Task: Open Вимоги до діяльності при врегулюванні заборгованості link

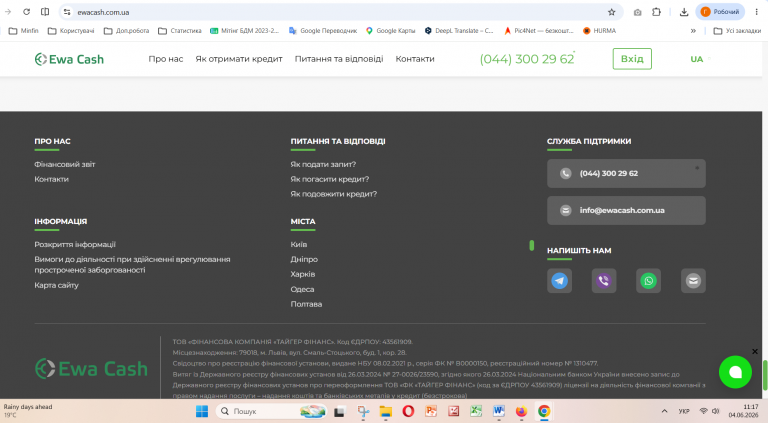Action: (x=132, y=264)
